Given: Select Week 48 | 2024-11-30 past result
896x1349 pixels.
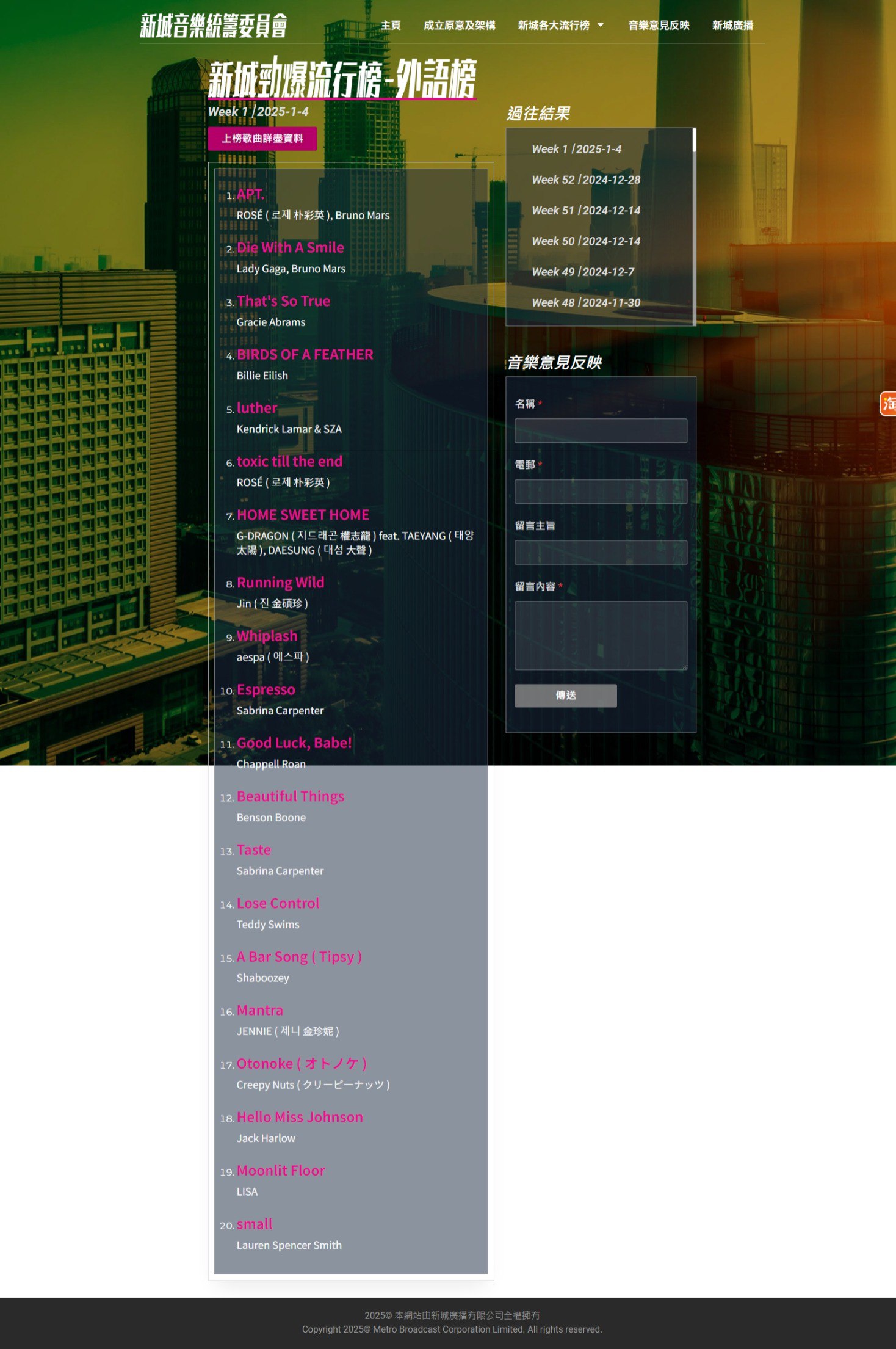Looking at the screenshot, I should point(586,302).
